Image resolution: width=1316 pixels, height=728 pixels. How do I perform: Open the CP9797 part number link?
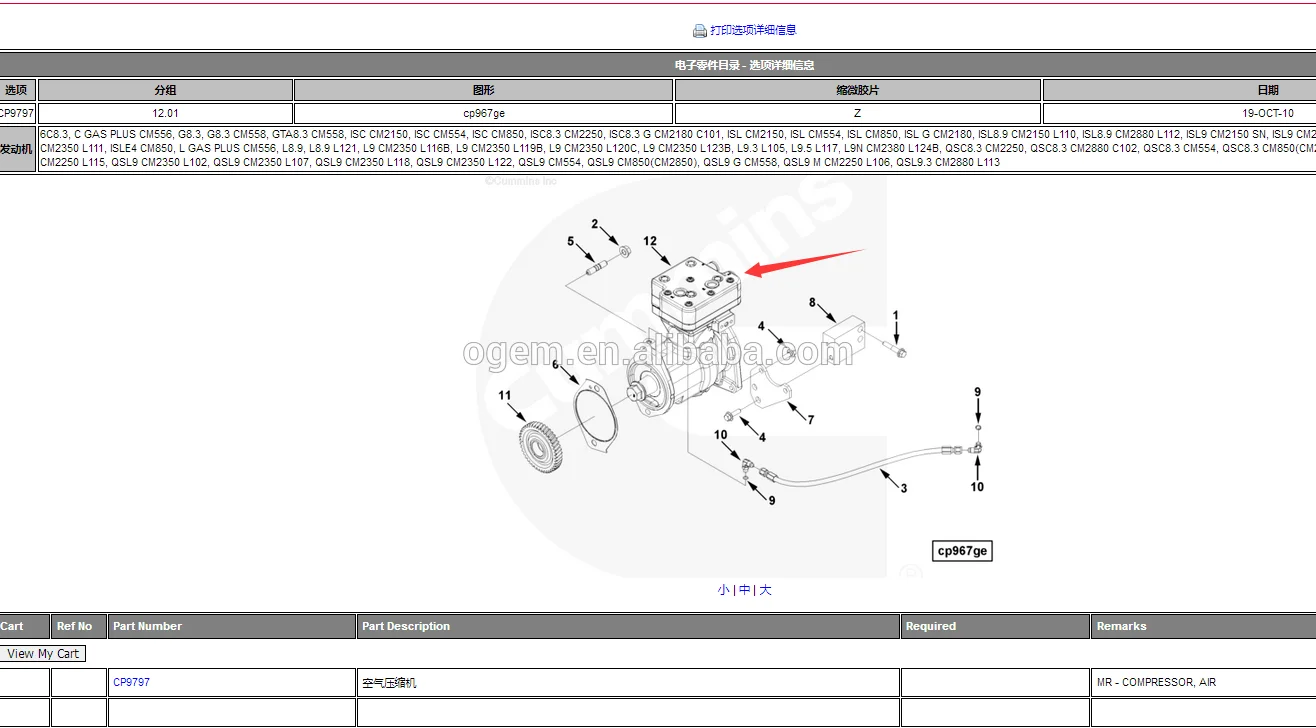pyautogui.click(x=131, y=682)
